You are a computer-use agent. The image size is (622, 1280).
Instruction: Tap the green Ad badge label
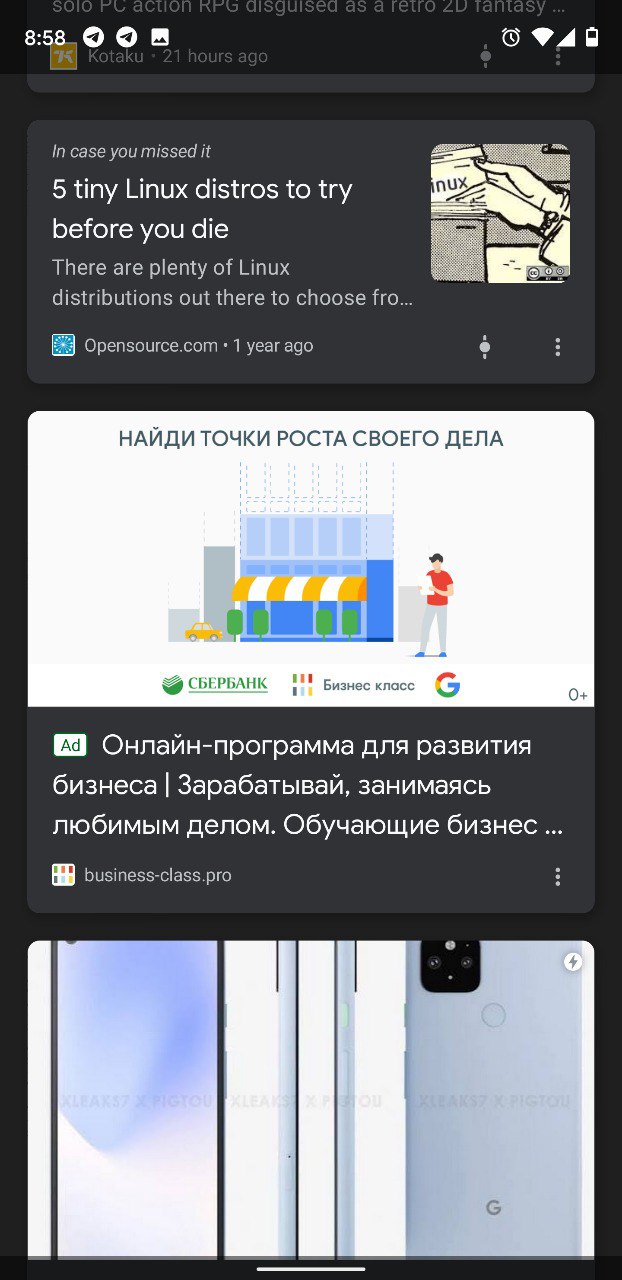click(70, 745)
